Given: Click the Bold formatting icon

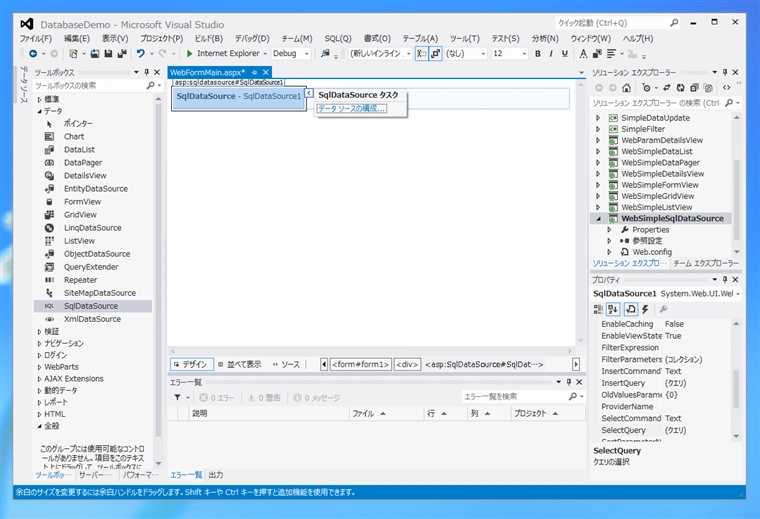Looking at the screenshot, I should (x=538, y=54).
